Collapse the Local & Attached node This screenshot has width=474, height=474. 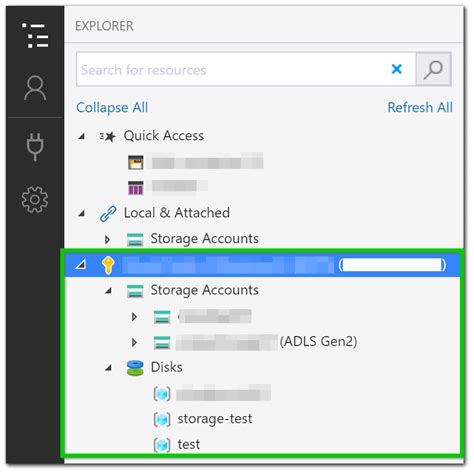(x=82, y=213)
